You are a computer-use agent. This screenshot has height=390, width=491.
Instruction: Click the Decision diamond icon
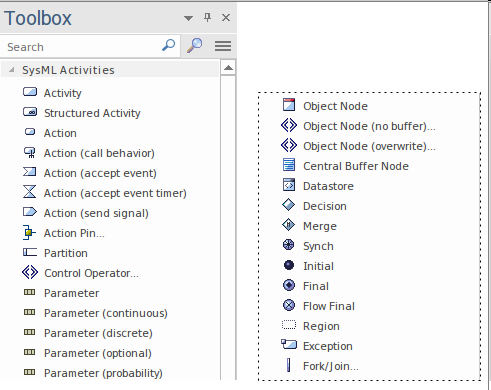289,205
